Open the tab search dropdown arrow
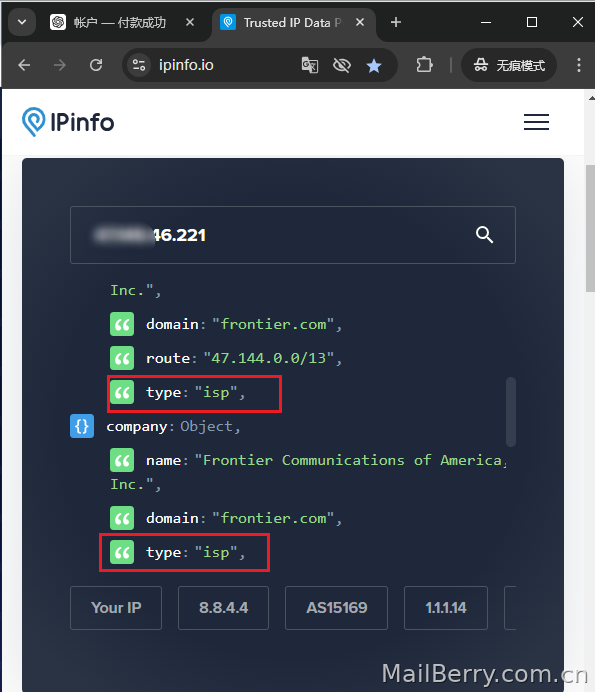 (x=22, y=22)
